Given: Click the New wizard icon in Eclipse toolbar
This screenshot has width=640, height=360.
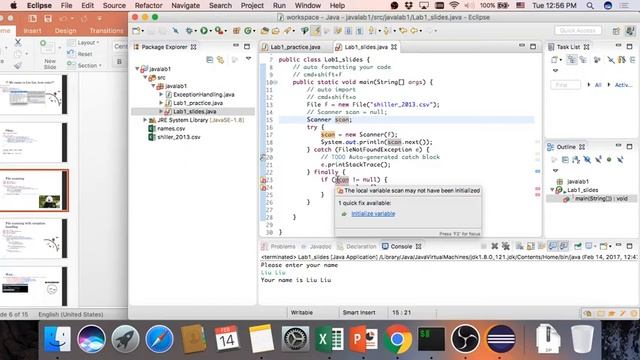Looking at the screenshot, I should 136,31.
